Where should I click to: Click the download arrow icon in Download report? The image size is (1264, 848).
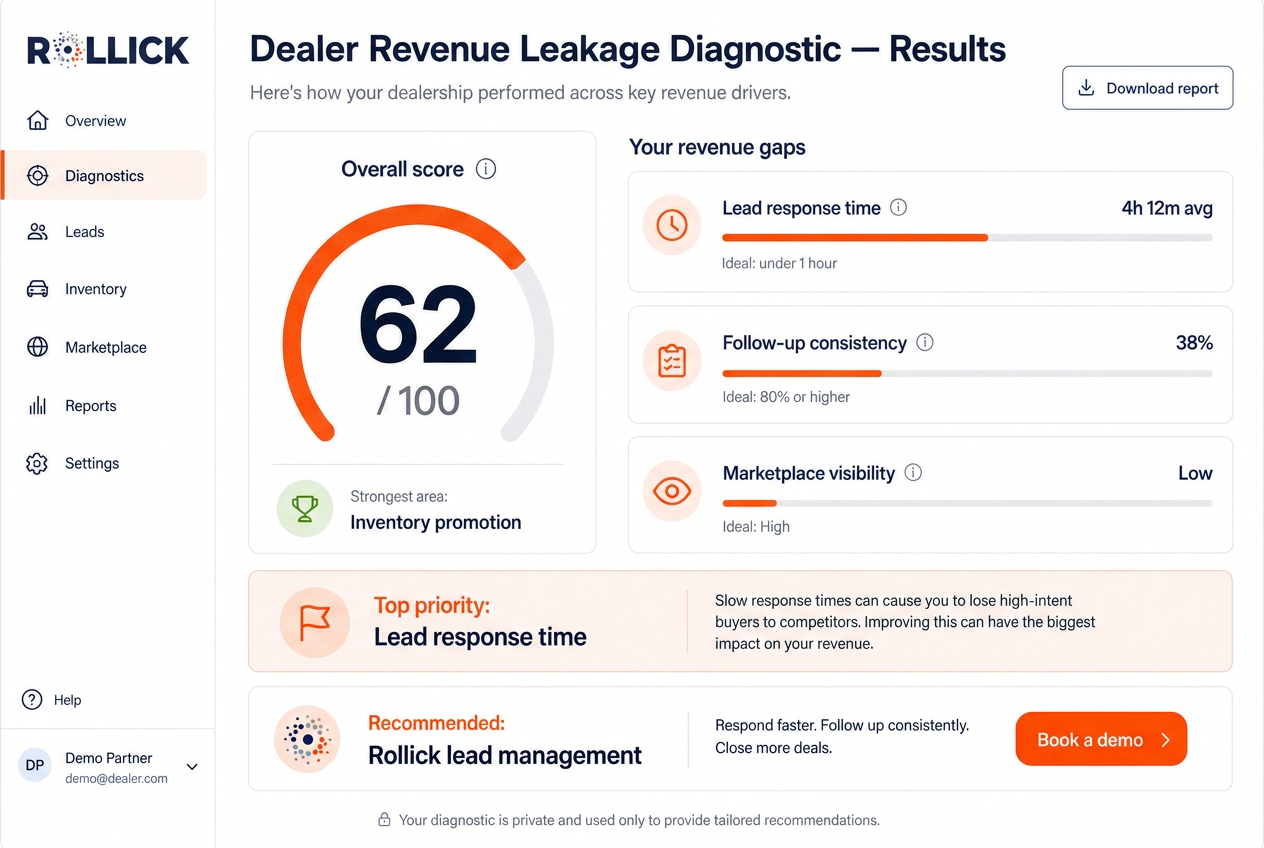point(1085,88)
